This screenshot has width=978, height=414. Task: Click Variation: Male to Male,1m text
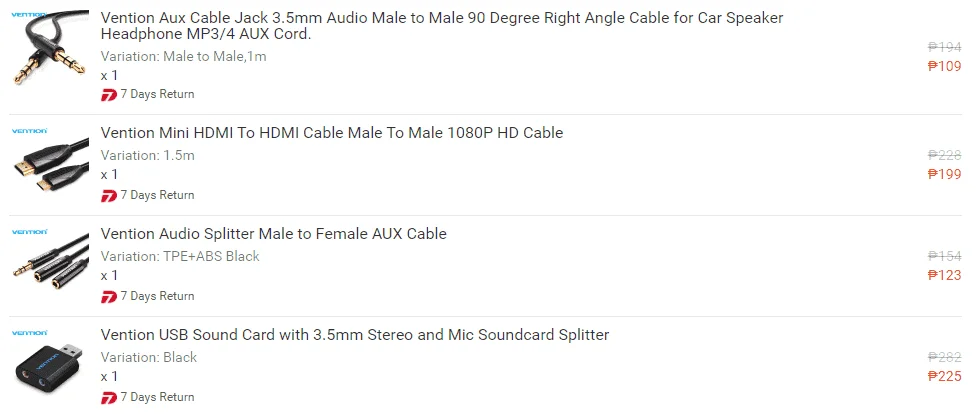click(x=183, y=56)
